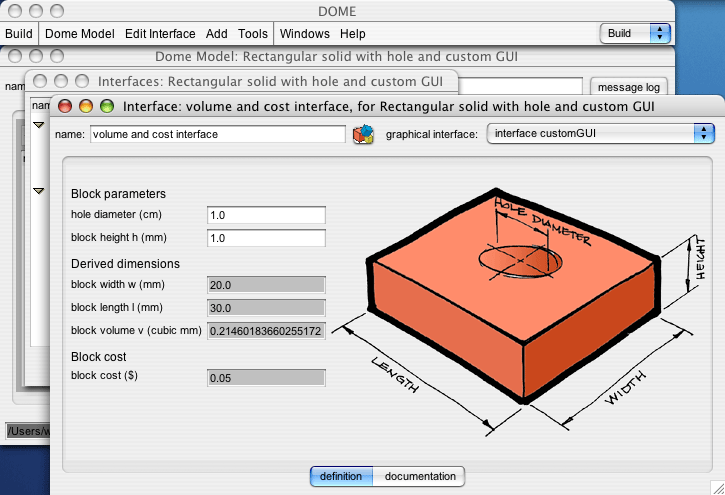Open the Tools menu
The image size is (725, 495).
pos(252,34)
